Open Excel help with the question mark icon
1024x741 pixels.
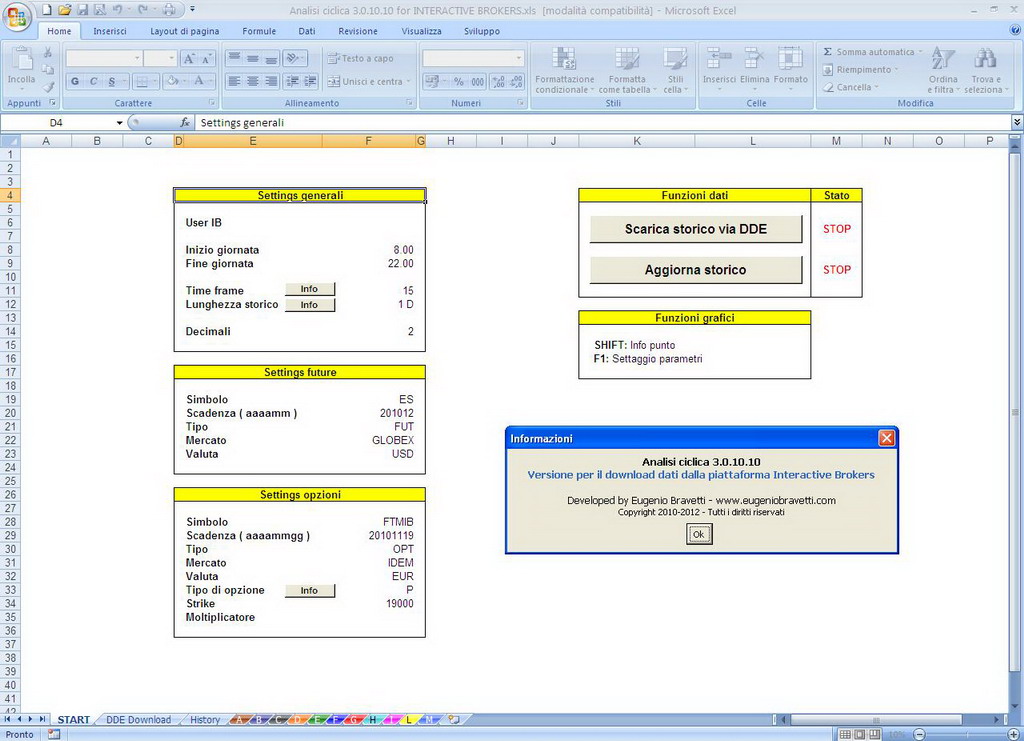[x=1016, y=30]
